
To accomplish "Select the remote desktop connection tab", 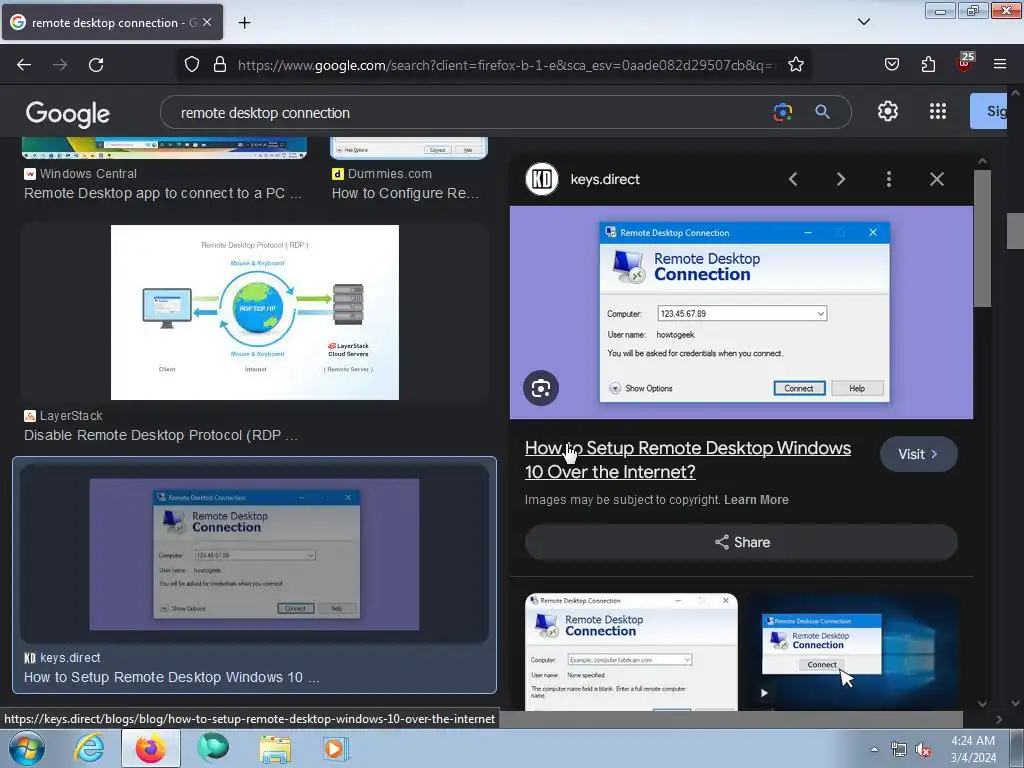I will pyautogui.click(x=112, y=22).
